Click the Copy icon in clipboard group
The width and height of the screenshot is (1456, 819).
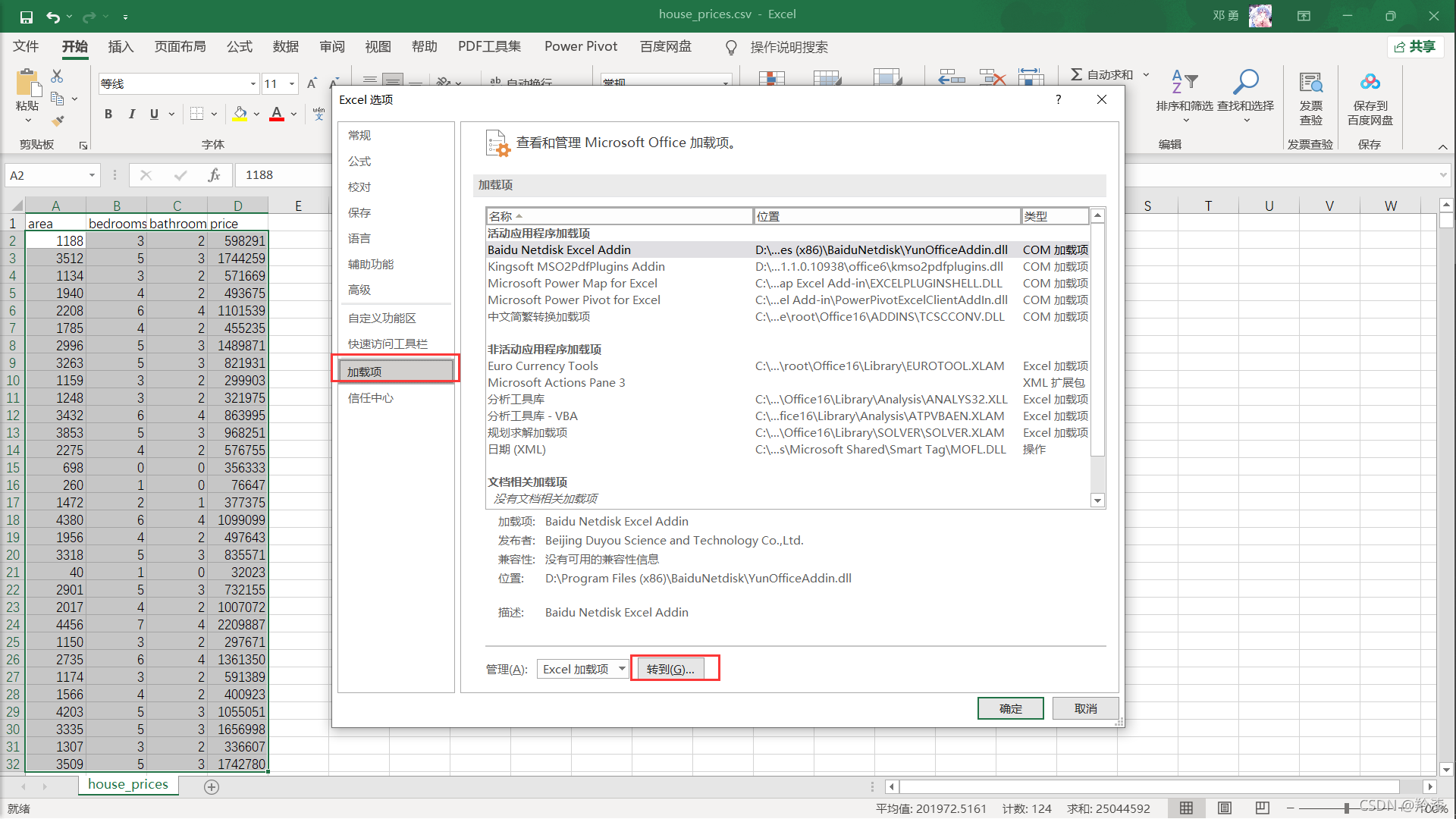(x=57, y=99)
